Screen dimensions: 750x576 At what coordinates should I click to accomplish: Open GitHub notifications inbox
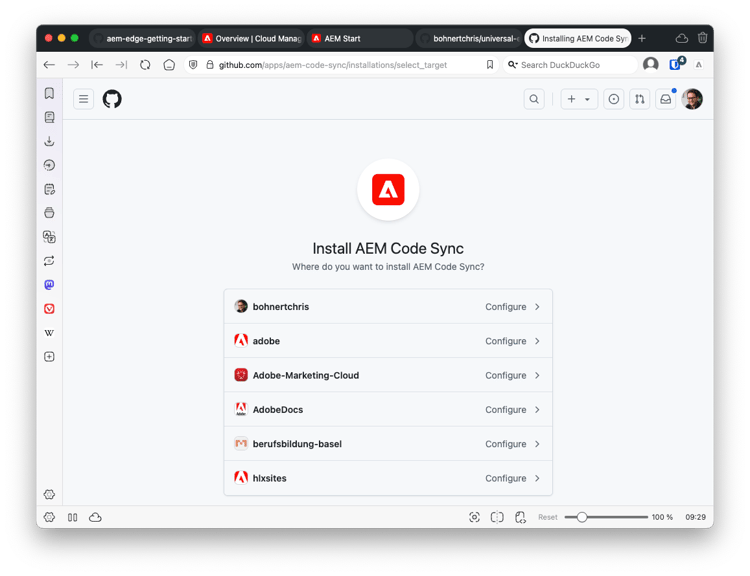[665, 99]
